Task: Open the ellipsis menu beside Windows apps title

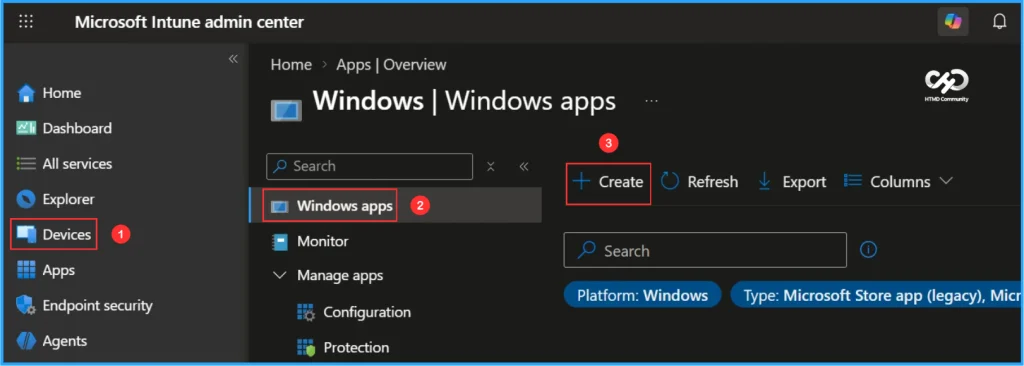Action: tap(651, 102)
